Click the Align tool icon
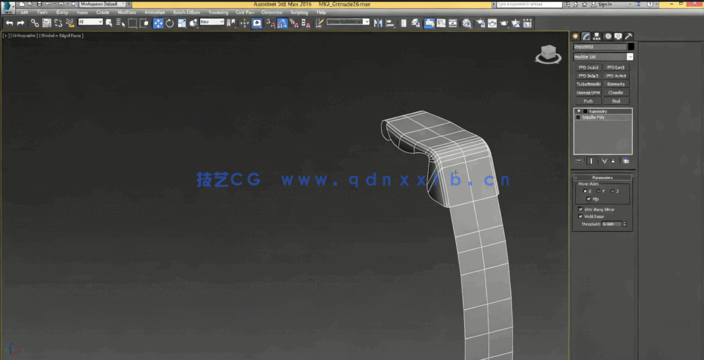Viewport: 704px width, 360px height. (x=390, y=23)
